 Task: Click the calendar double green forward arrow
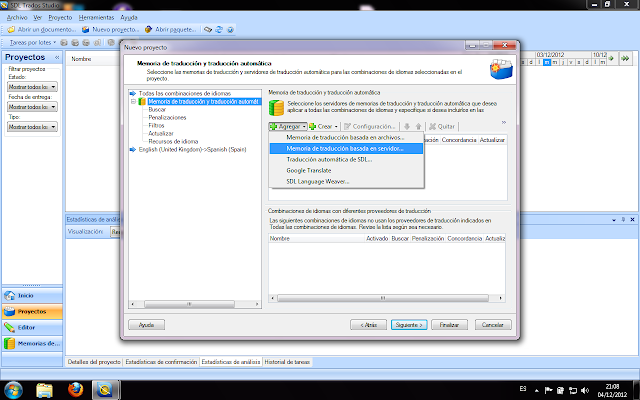pyautogui.click(x=625, y=58)
